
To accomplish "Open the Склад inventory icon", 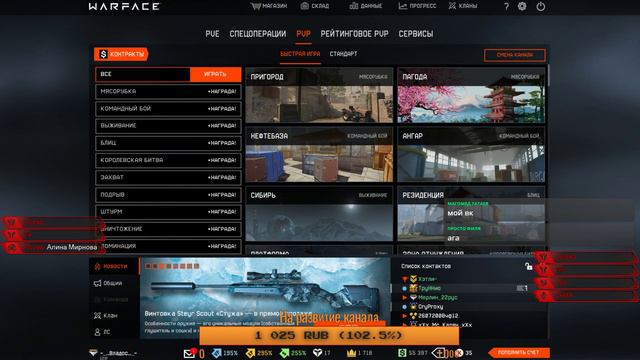I will coord(304,6).
